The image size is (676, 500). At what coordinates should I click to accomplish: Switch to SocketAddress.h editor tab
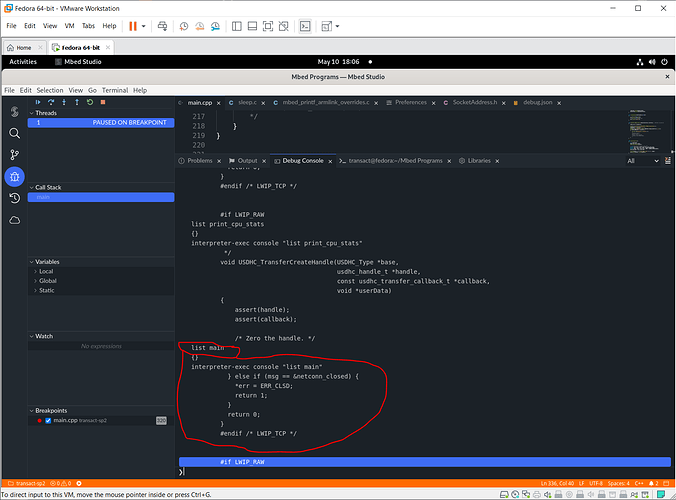(x=474, y=103)
